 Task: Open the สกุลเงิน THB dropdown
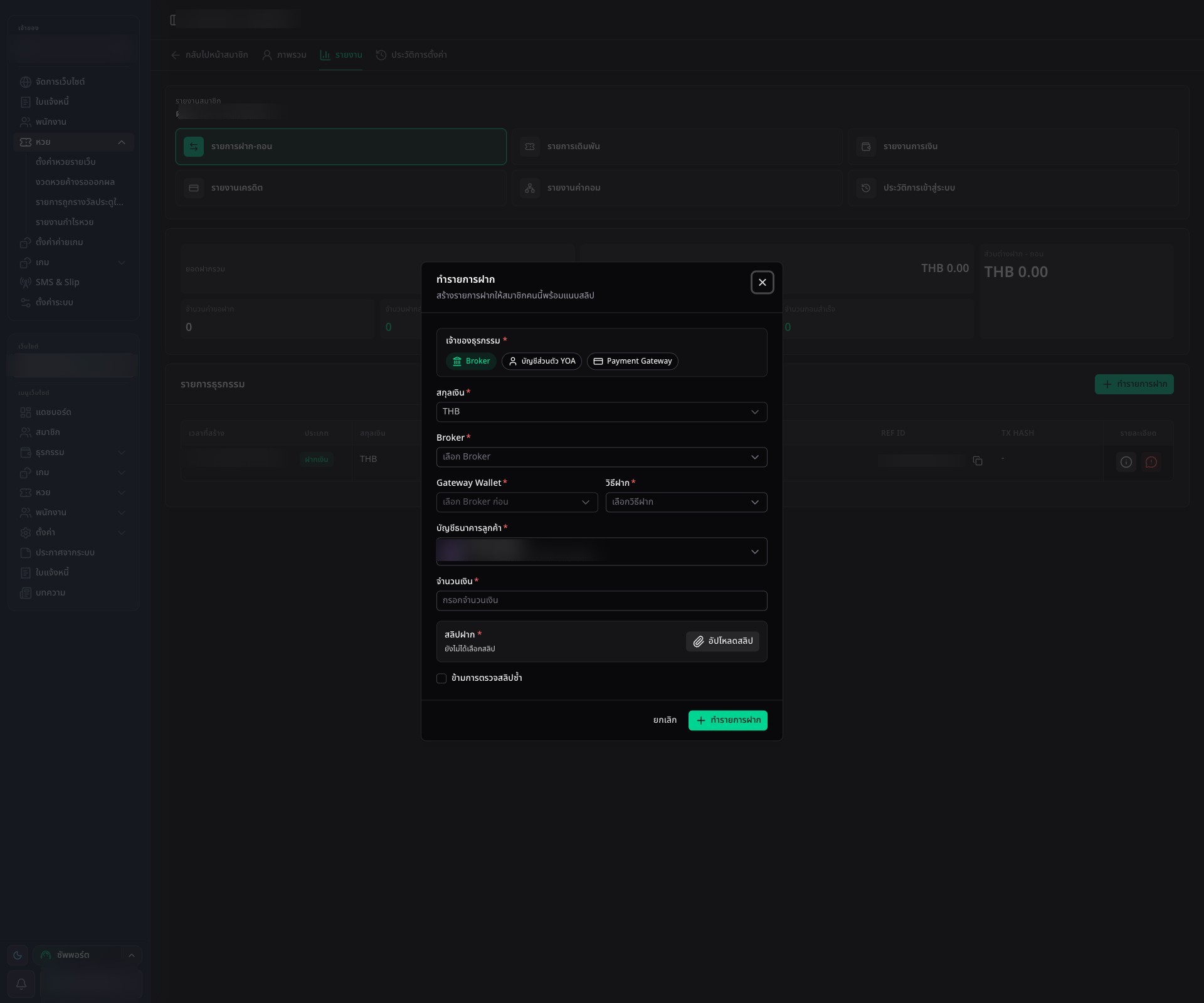click(601, 412)
